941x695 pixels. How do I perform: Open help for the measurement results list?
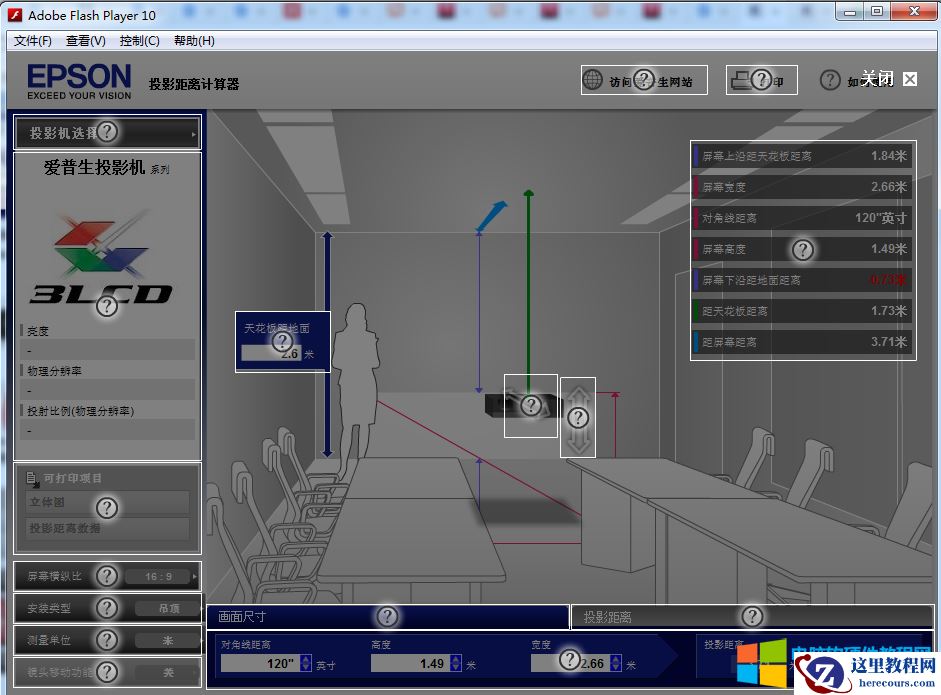pyautogui.click(x=803, y=250)
